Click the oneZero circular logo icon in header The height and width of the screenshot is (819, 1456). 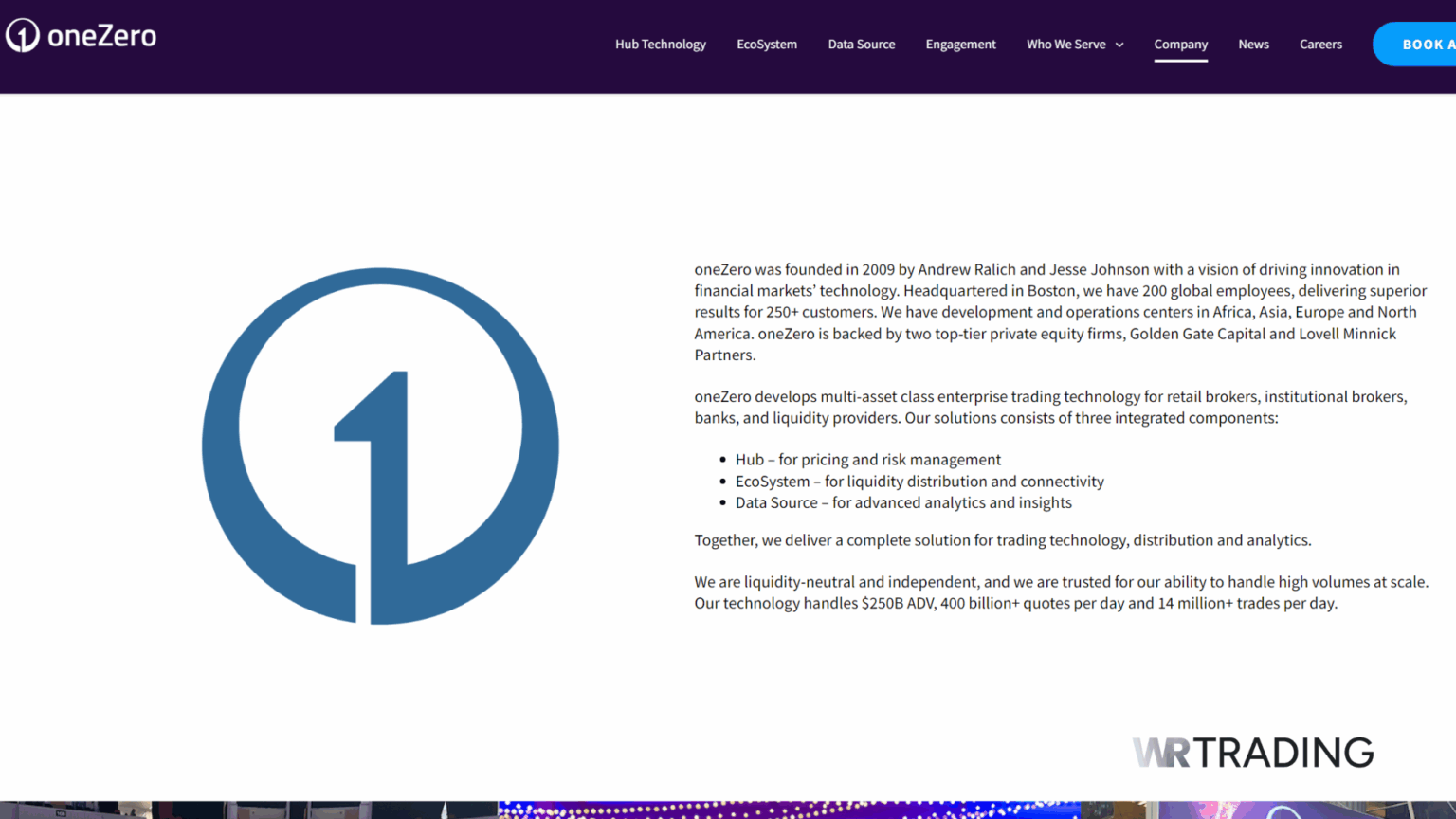point(23,36)
